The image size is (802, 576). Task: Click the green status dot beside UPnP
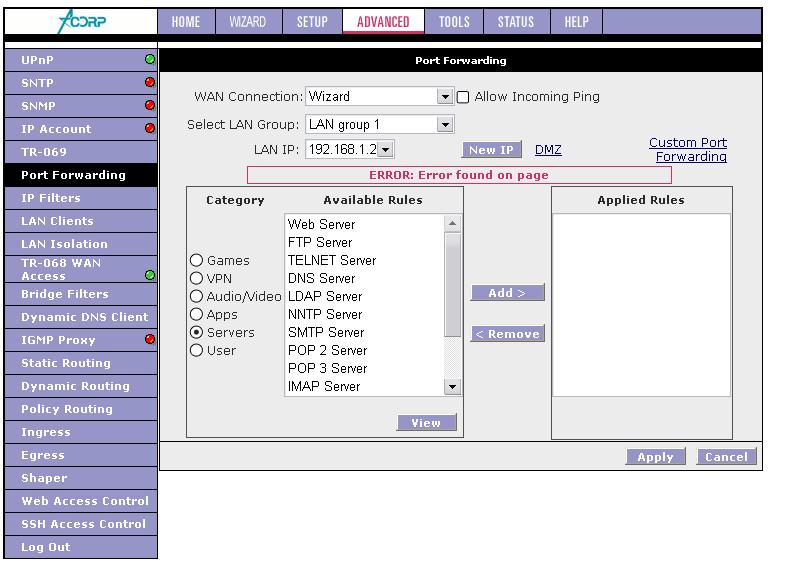point(150,60)
